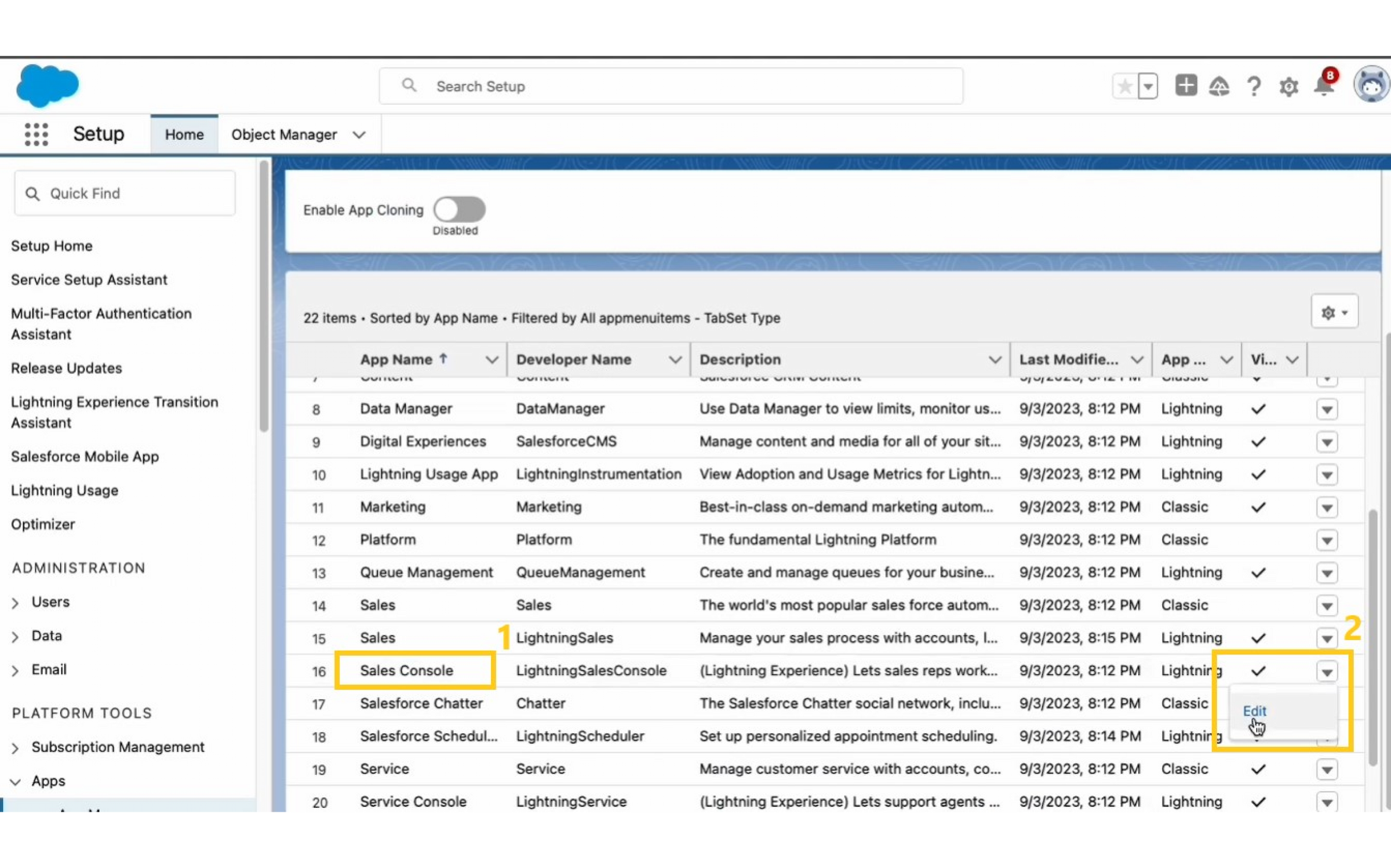This screenshot has height=868, width=1391.
Task: Open row actions for Lightning Usage App
Action: pos(1327,475)
